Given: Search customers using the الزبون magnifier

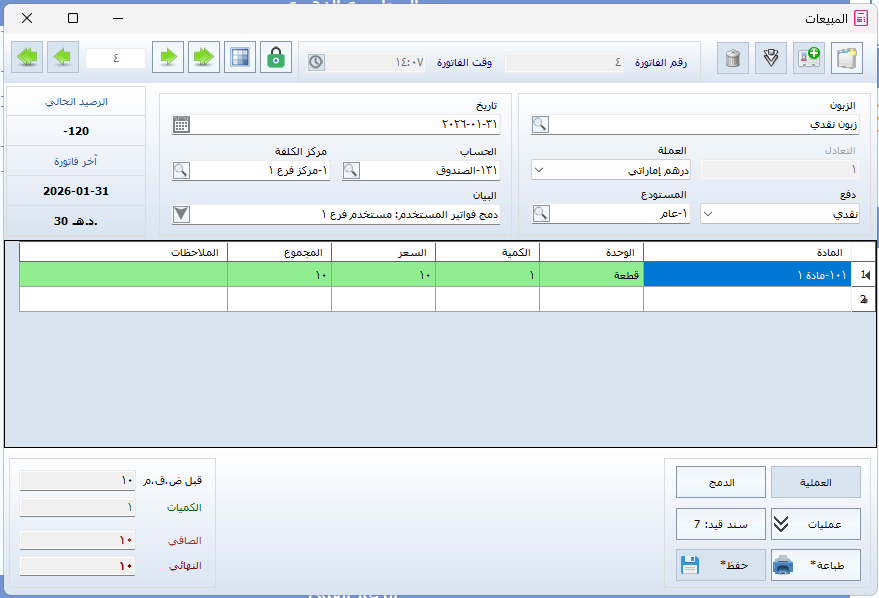Looking at the screenshot, I should 540,125.
